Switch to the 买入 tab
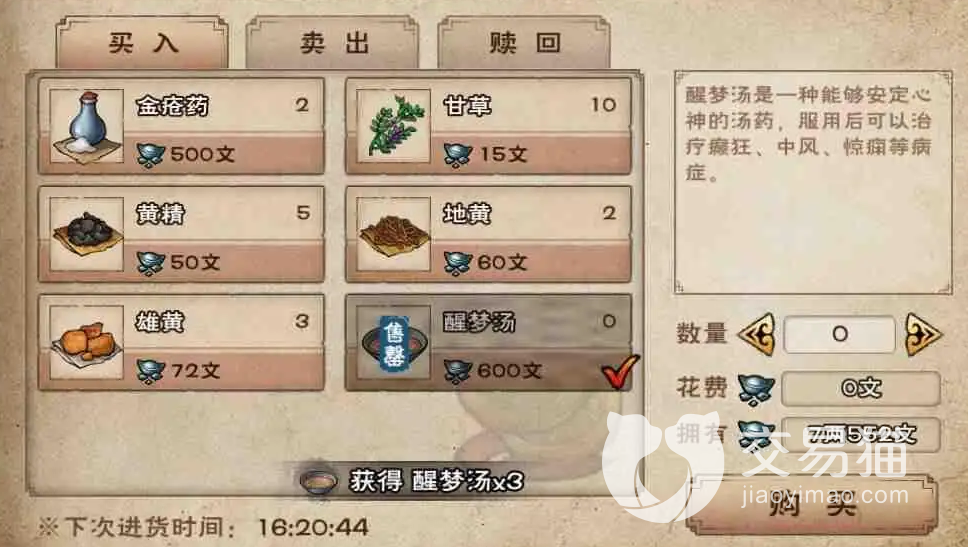 tap(142, 42)
